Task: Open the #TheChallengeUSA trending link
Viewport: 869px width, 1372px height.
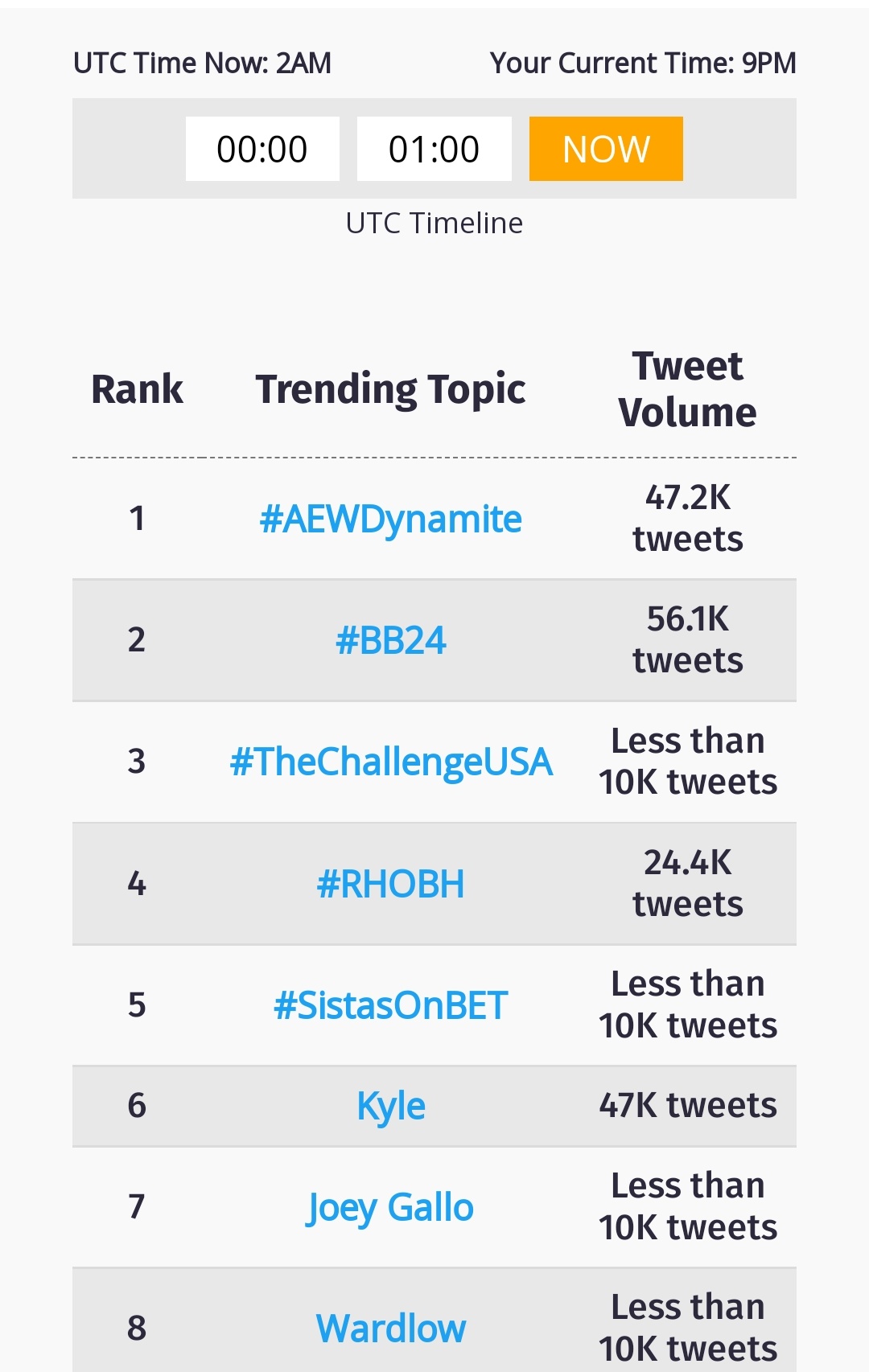Action: click(x=391, y=762)
